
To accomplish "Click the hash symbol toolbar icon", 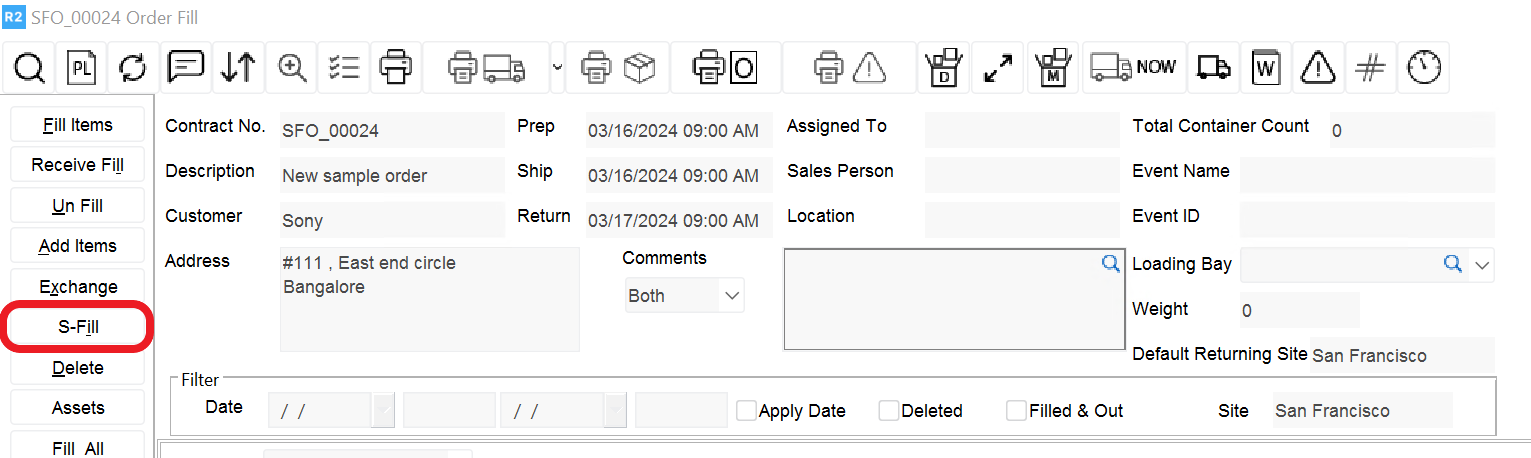I will [x=1370, y=68].
